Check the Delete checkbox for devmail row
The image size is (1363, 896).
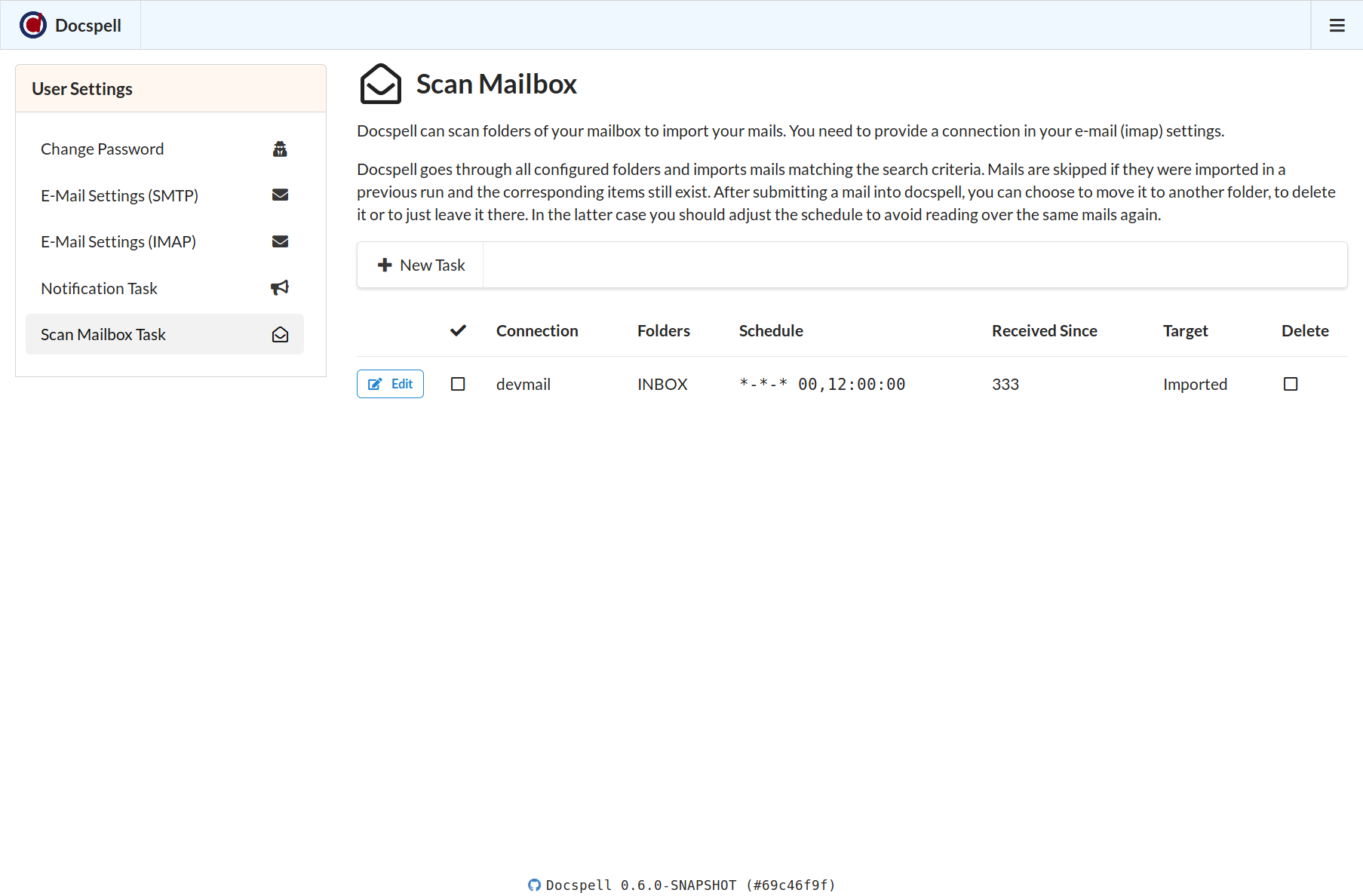click(x=1291, y=384)
